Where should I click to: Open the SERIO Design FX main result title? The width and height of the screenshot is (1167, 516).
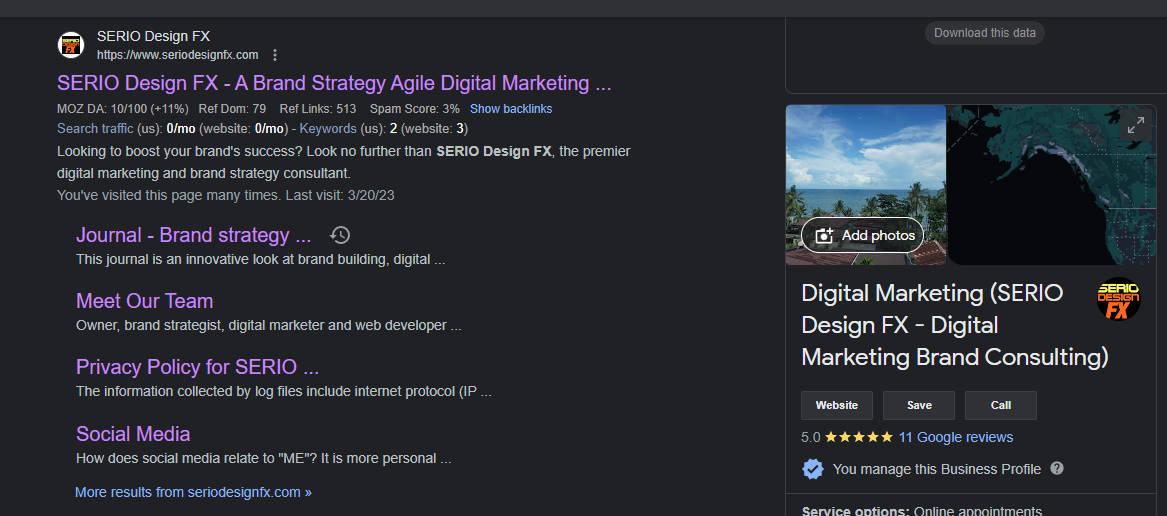334,83
